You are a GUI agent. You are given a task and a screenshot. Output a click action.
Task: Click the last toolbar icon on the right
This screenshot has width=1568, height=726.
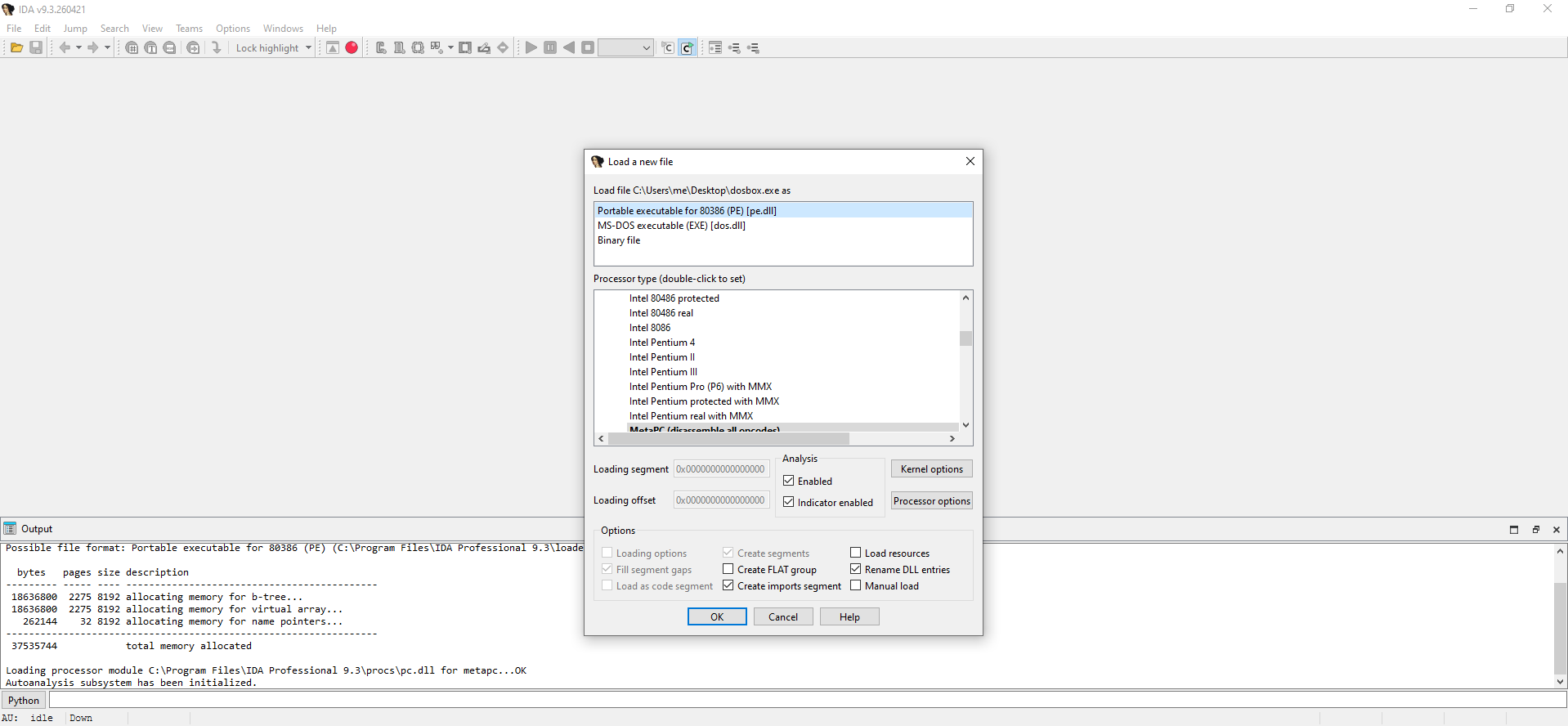[753, 47]
